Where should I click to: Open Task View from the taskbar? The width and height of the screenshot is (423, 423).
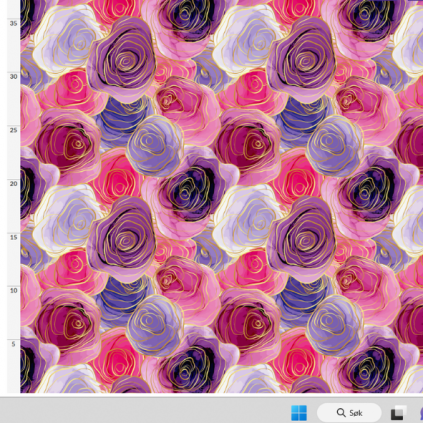[399, 413]
